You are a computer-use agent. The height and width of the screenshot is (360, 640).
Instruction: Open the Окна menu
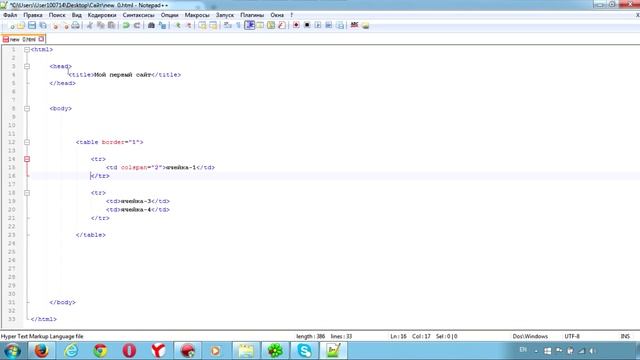(x=277, y=15)
